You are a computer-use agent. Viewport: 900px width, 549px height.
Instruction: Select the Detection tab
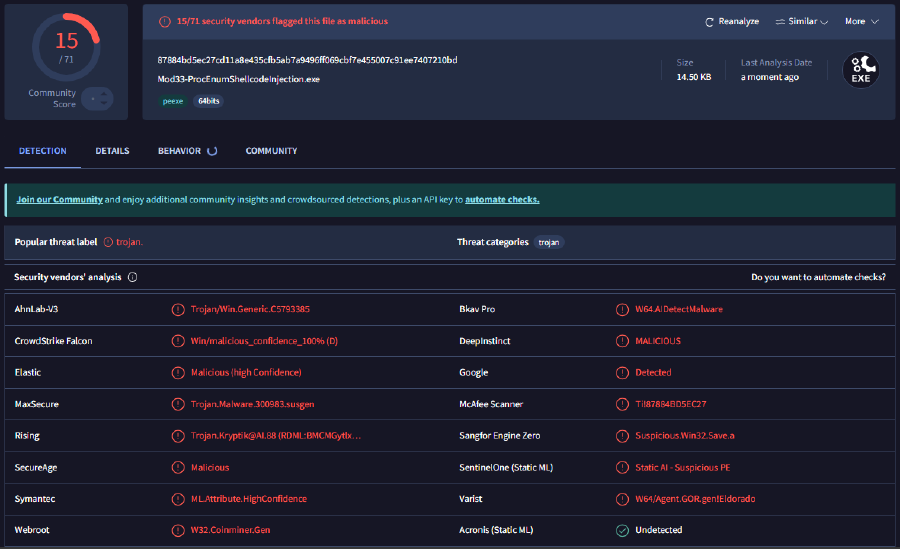tap(43, 151)
